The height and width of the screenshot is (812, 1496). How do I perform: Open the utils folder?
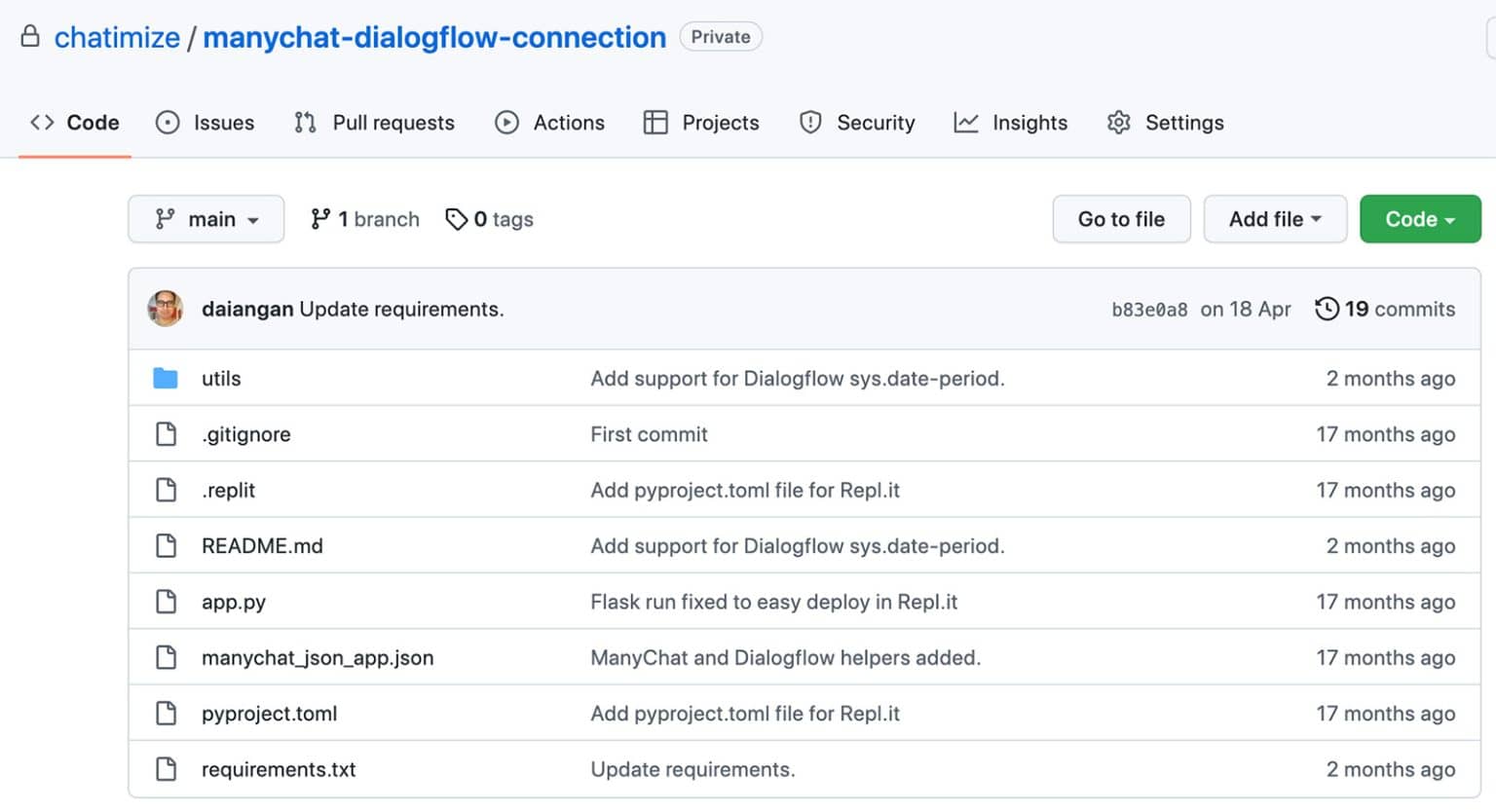[221, 379]
